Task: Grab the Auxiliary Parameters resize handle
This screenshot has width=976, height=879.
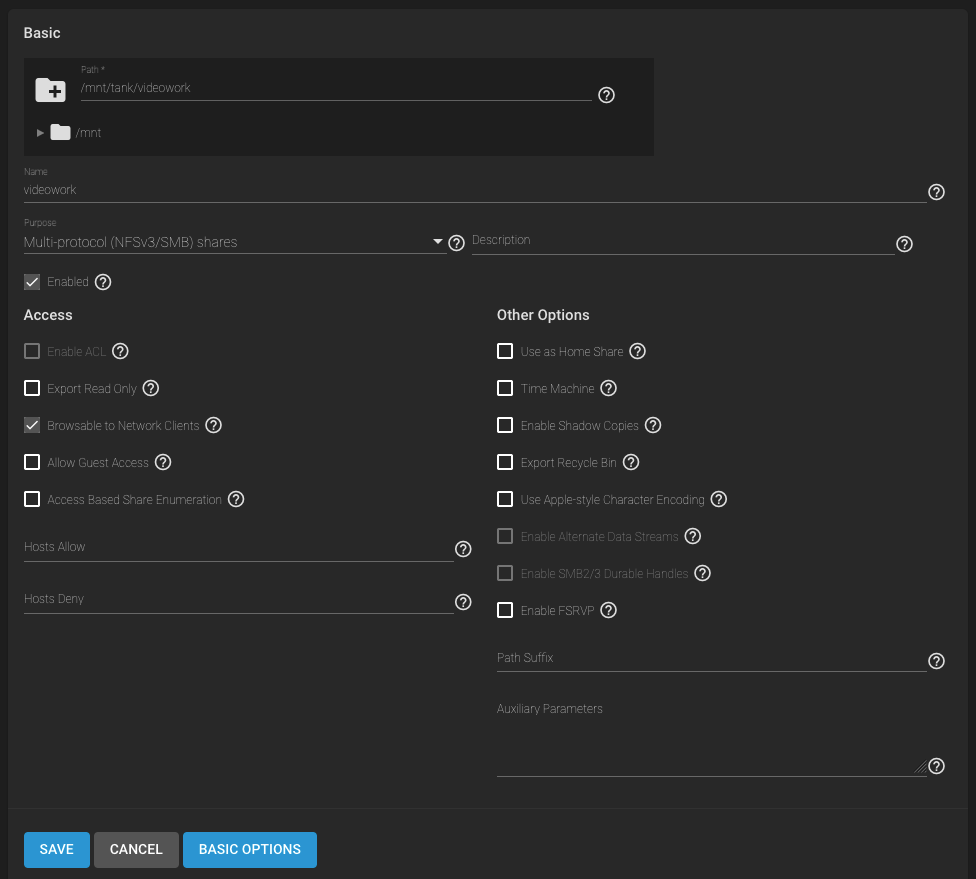Action: pyautogui.click(x=921, y=768)
